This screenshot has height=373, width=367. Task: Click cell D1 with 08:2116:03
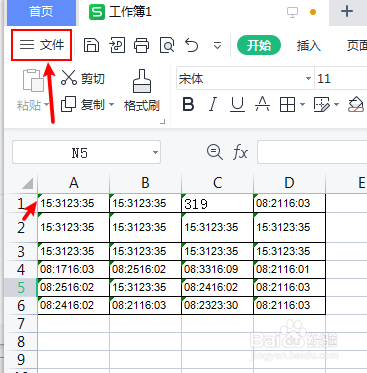point(289,203)
